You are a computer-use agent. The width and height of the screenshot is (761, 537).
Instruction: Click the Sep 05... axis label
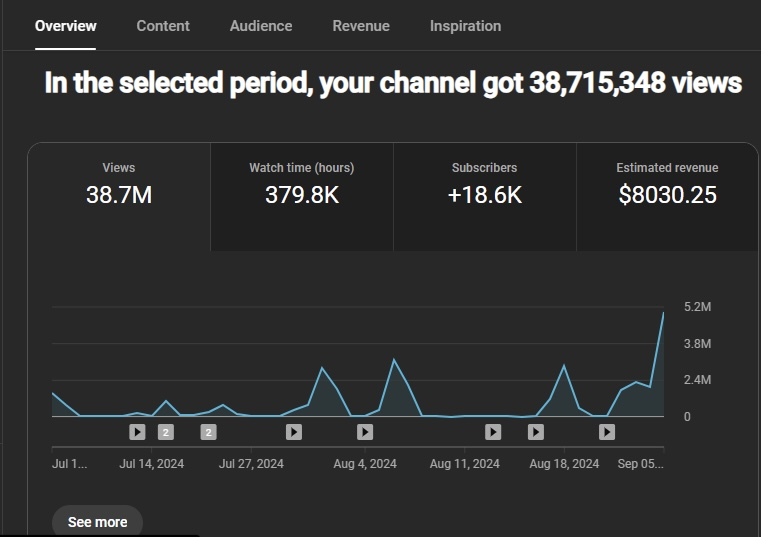point(640,464)
